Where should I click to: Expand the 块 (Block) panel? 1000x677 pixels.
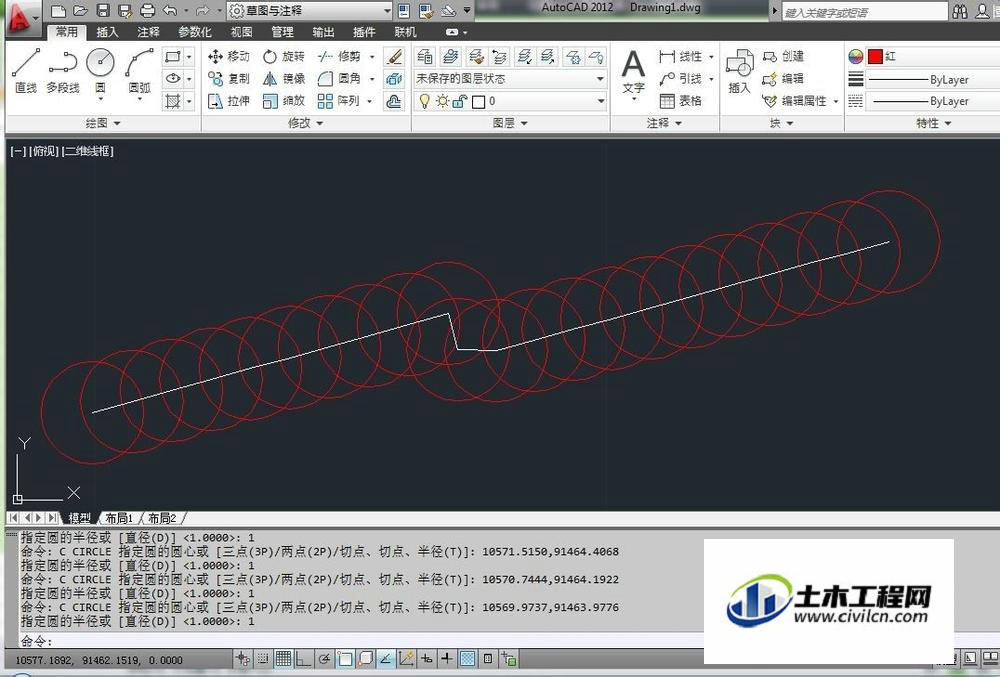click(x=781, y=123)
